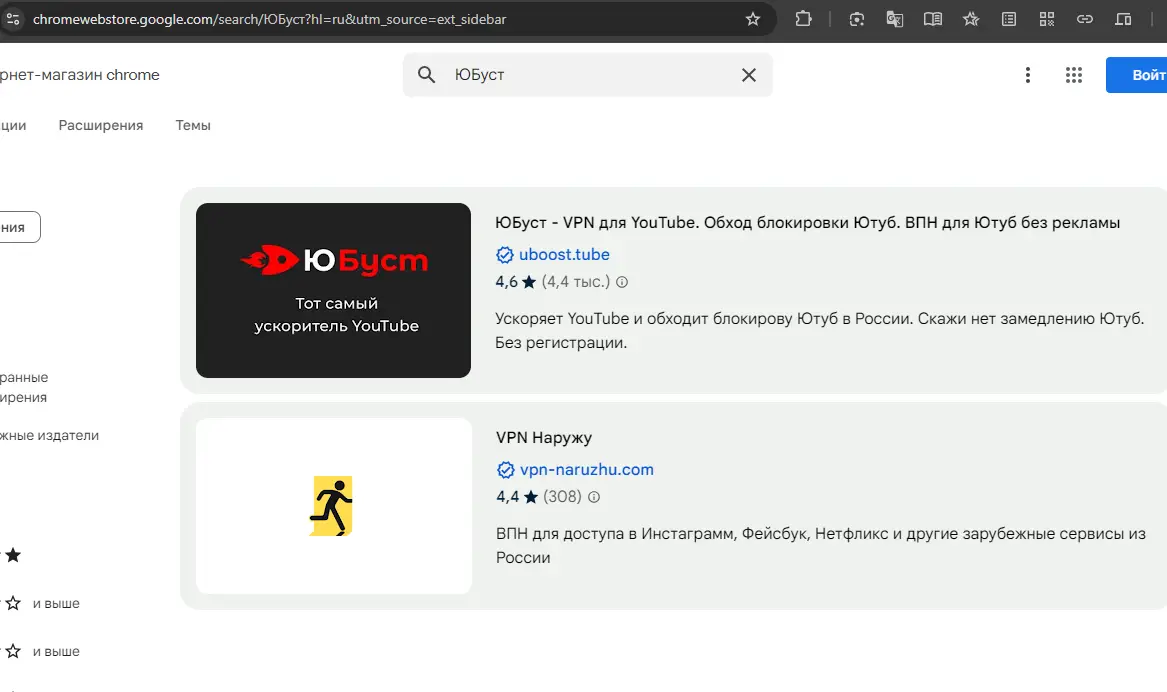Open the browser Extensions puzzle icon
The height and width of the screenshot is (692, 1167).
click(x=803, y=19)
